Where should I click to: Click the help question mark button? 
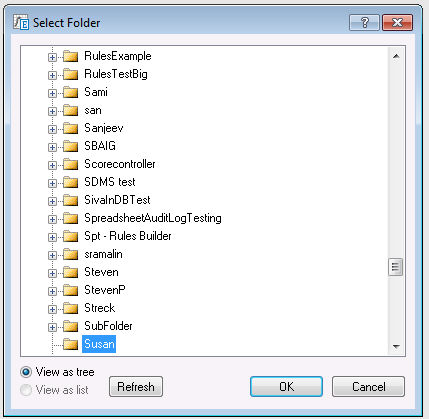tap(364, 23)
